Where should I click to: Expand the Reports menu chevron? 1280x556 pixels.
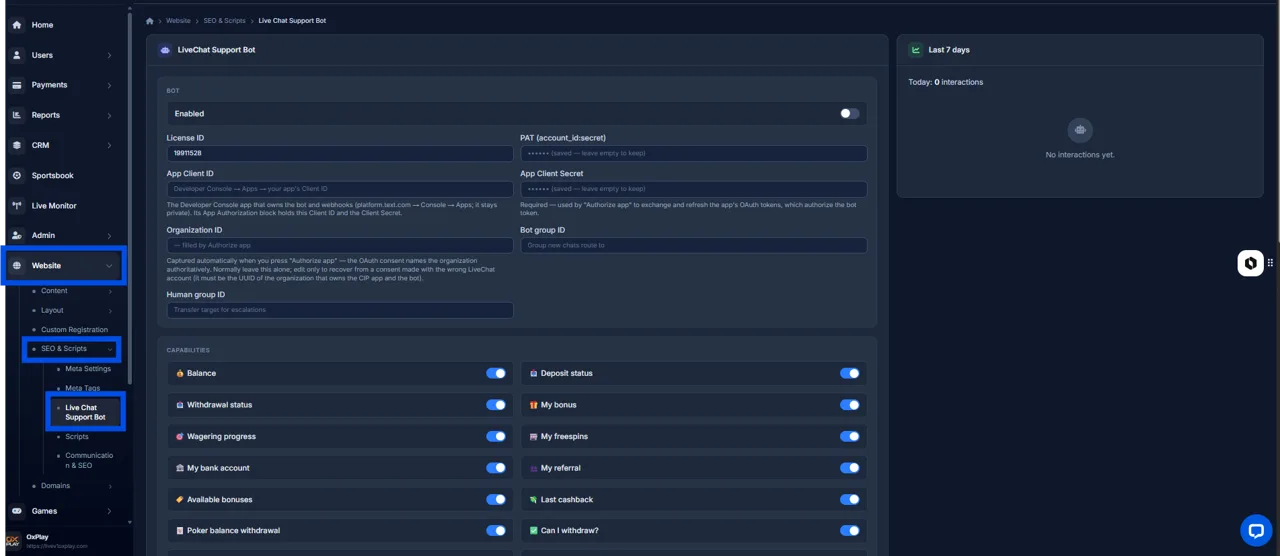[x=110, y=115]
